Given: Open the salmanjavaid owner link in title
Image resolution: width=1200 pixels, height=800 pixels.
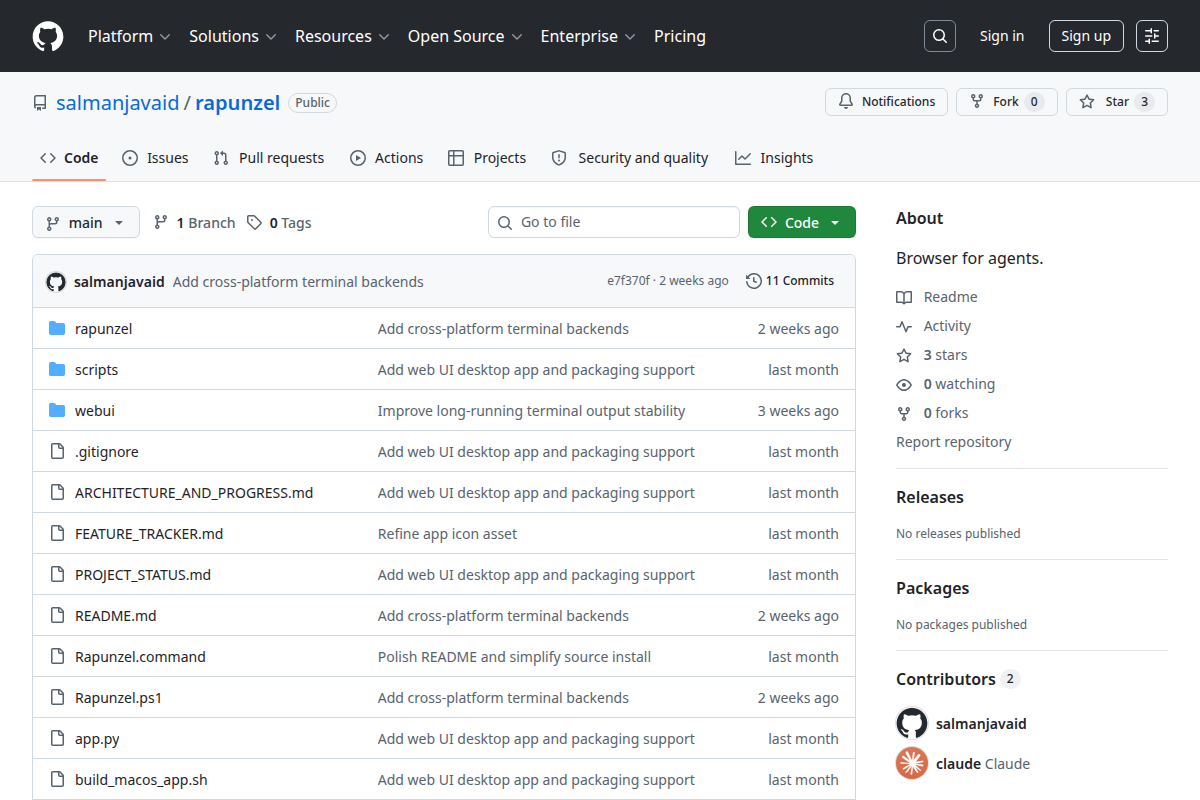Looking at the screenshot, I should click(x=118, y=102).
